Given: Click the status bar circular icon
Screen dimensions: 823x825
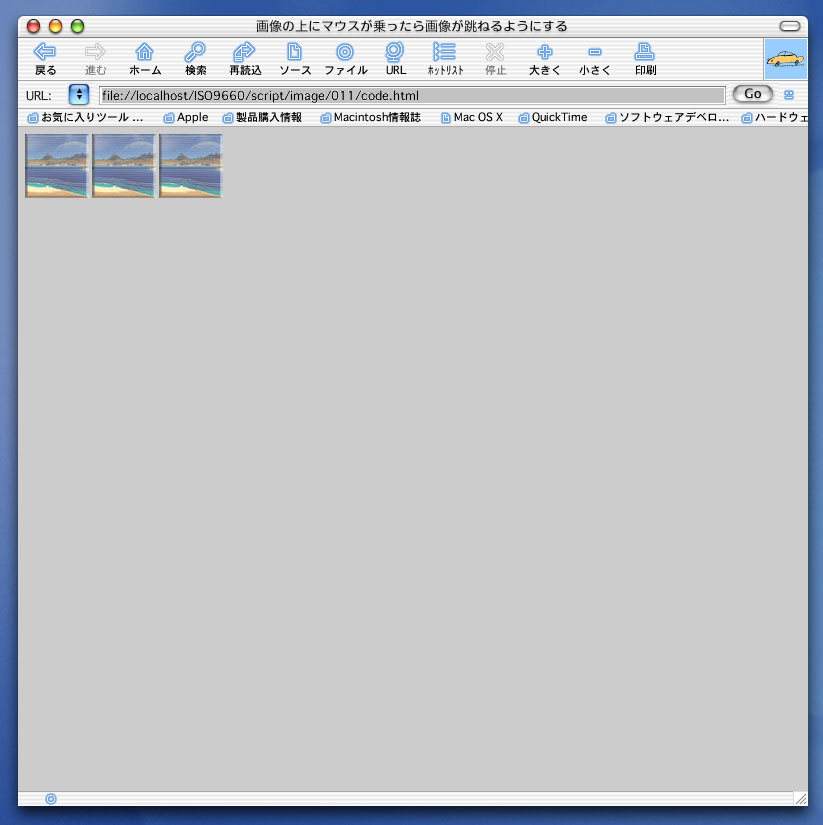Looking at the screenshot, I should click(51, 799).
